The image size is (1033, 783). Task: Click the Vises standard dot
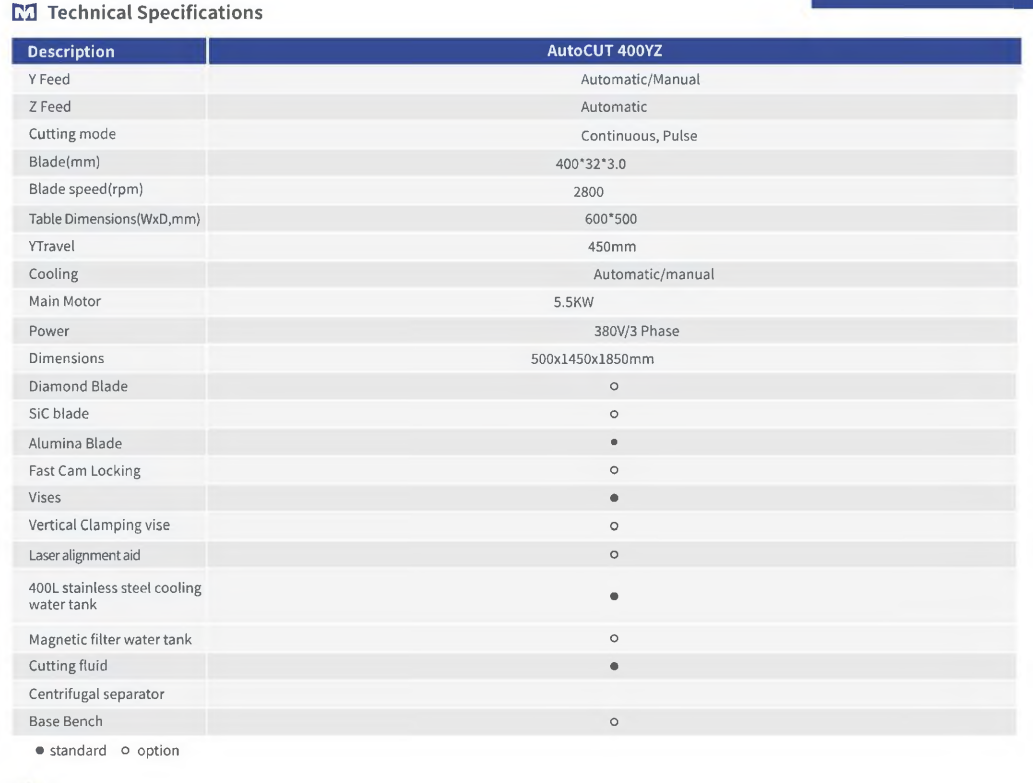pyautogui.click(x=614, y=498)
